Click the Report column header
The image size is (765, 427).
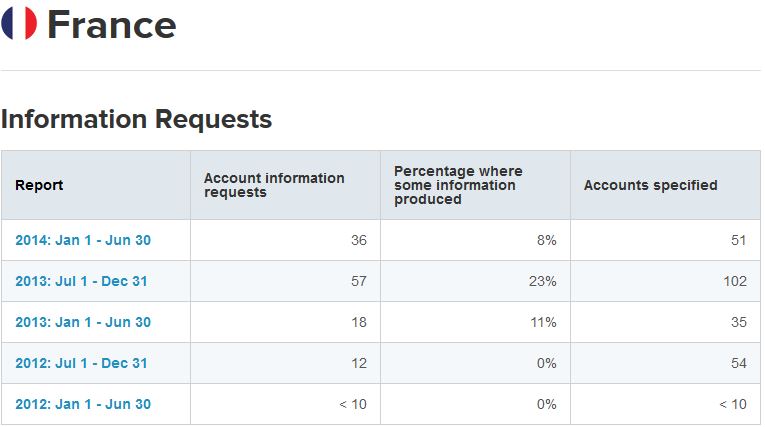(x=39, y=185)
